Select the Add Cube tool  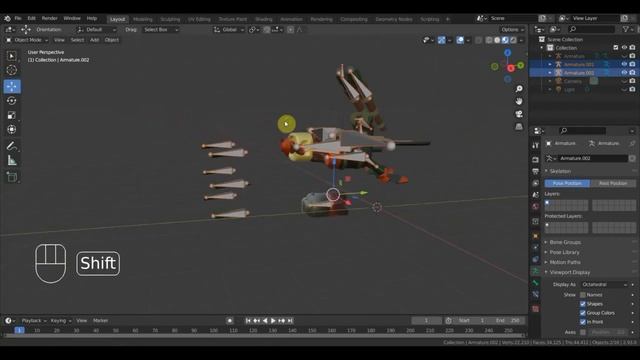pyautogui.click(x=12, y=177)
